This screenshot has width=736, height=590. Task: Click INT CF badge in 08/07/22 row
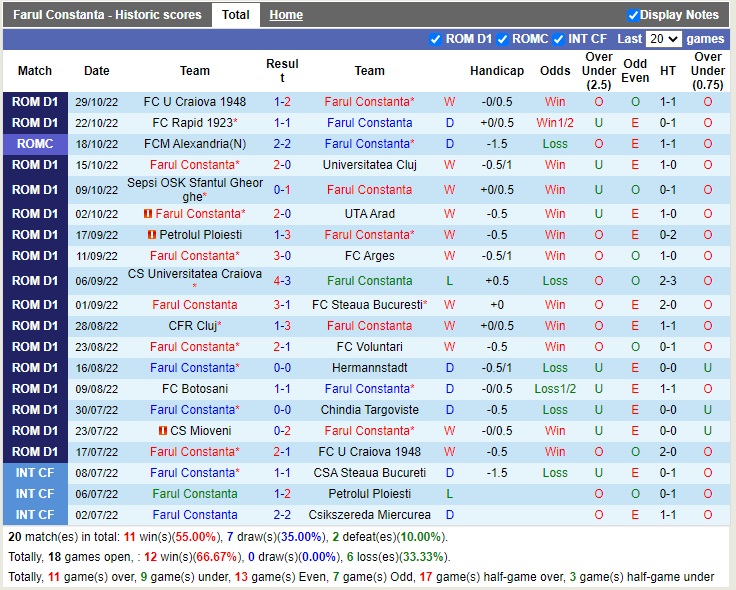[x=35, y=473]
